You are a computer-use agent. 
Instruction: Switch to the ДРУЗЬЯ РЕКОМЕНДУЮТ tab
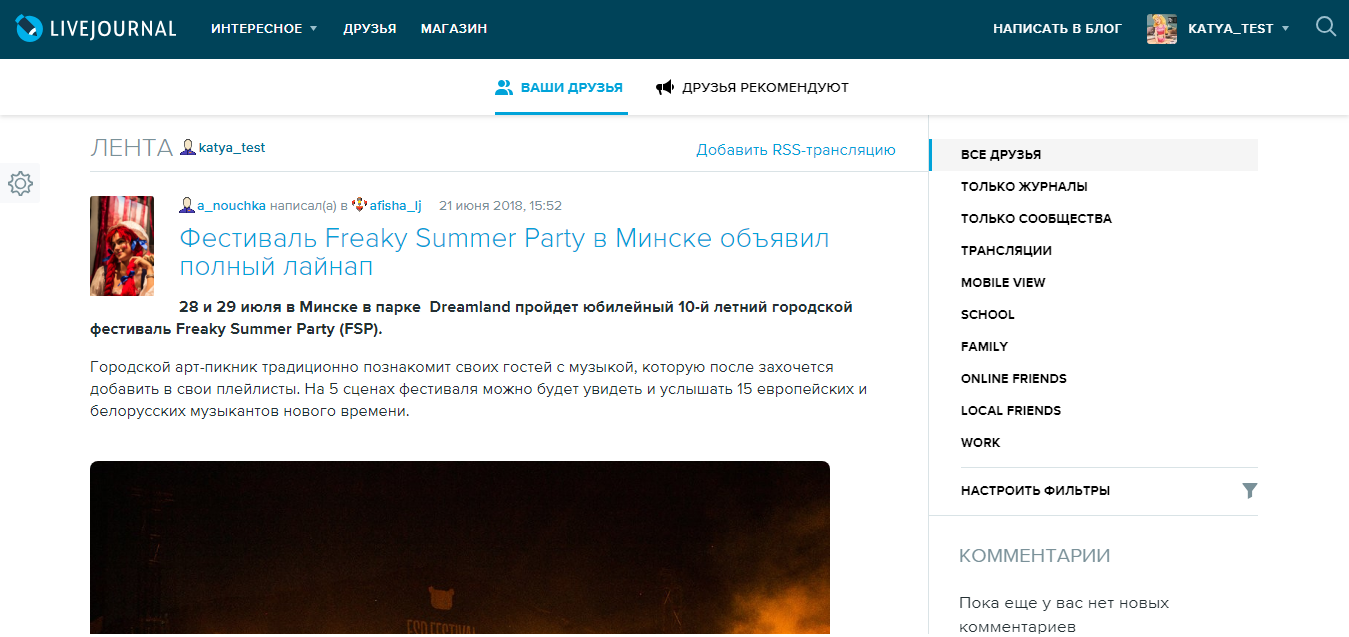click(x=765, y=87)
